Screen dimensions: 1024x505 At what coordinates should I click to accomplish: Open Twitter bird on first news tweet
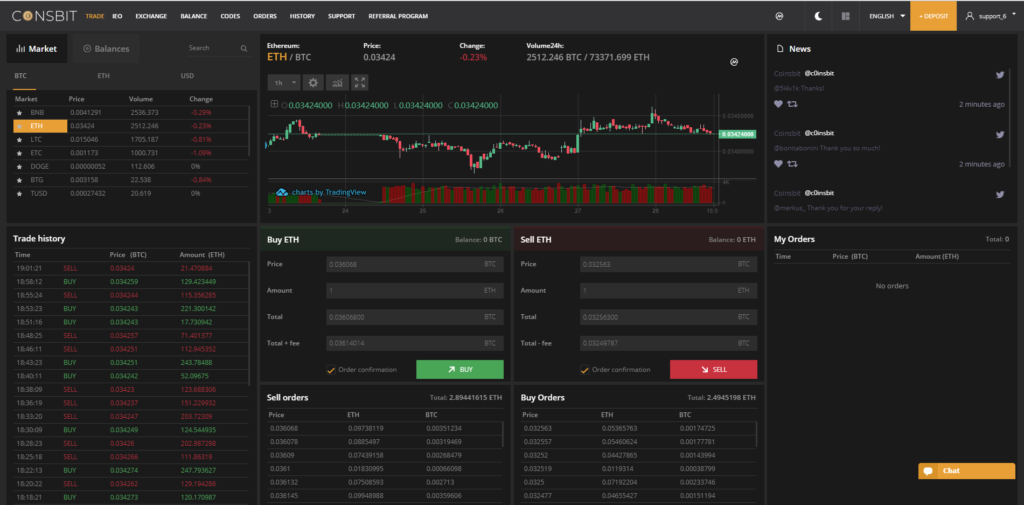click(x=999, y=74)
